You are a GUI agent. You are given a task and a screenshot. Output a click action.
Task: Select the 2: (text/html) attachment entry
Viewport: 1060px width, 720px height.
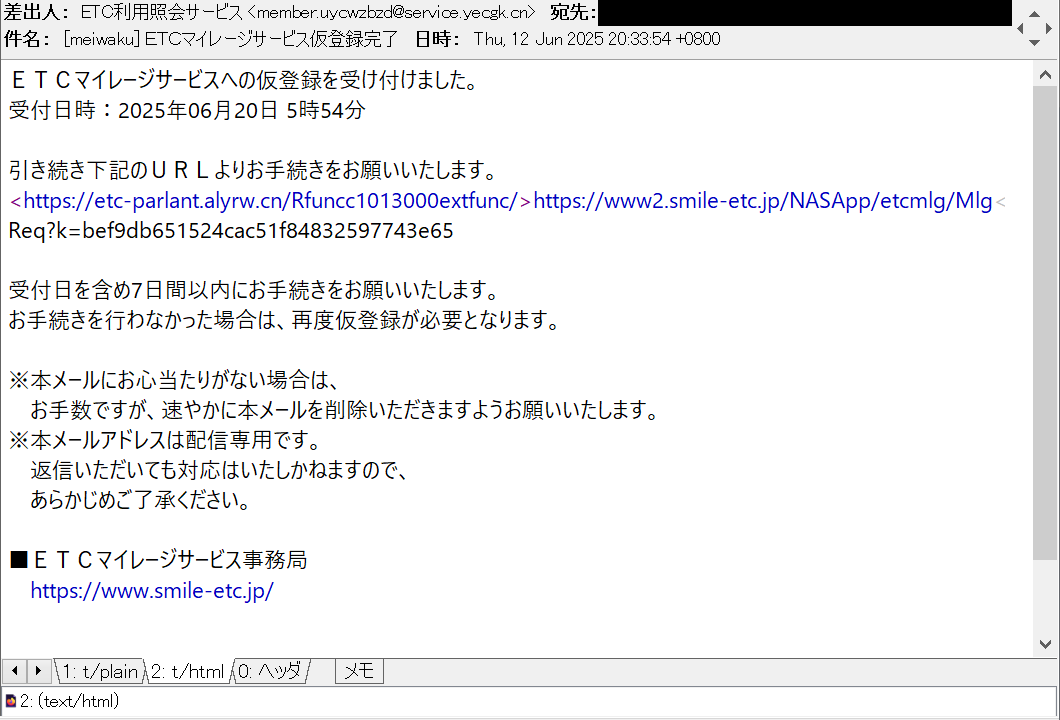(69, 701)
